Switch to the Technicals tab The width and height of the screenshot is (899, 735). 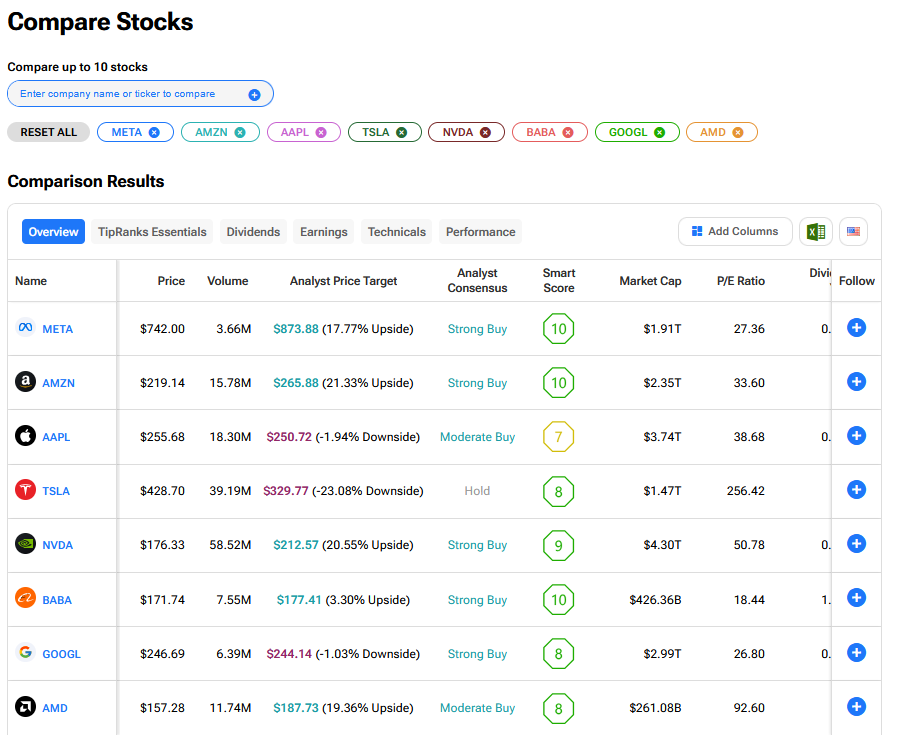pos(397,232)
